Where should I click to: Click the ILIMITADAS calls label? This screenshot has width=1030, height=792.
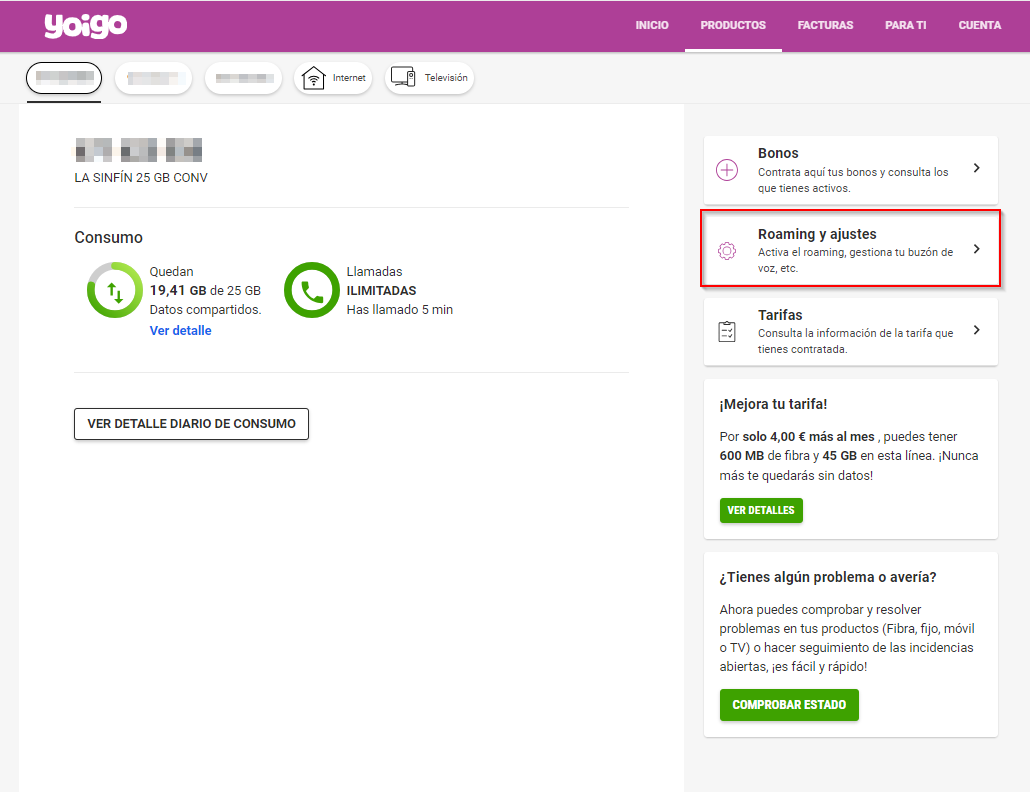pos(381,290)
